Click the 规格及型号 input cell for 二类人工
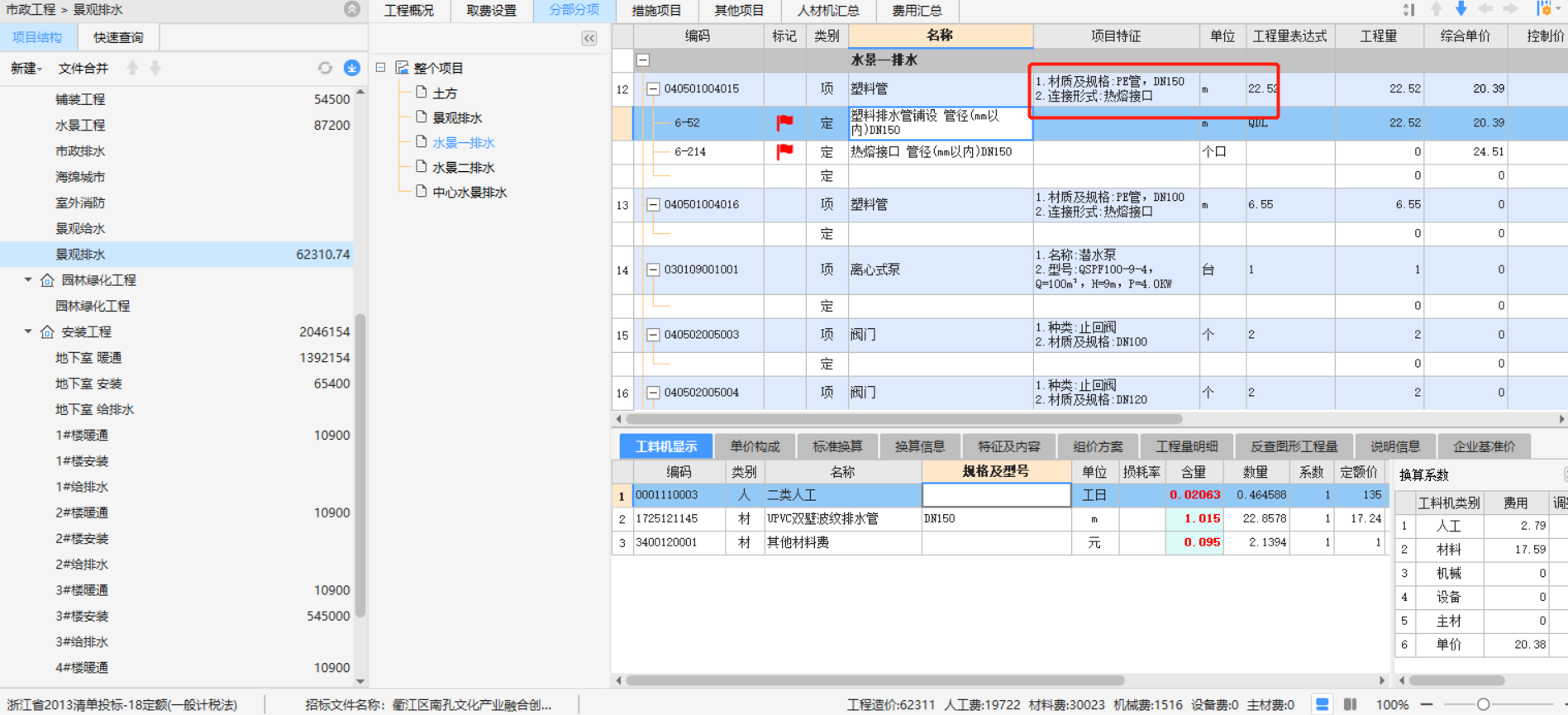This screenshot has width=1568, height=715. pyautogui.click(x=996, y=495)
